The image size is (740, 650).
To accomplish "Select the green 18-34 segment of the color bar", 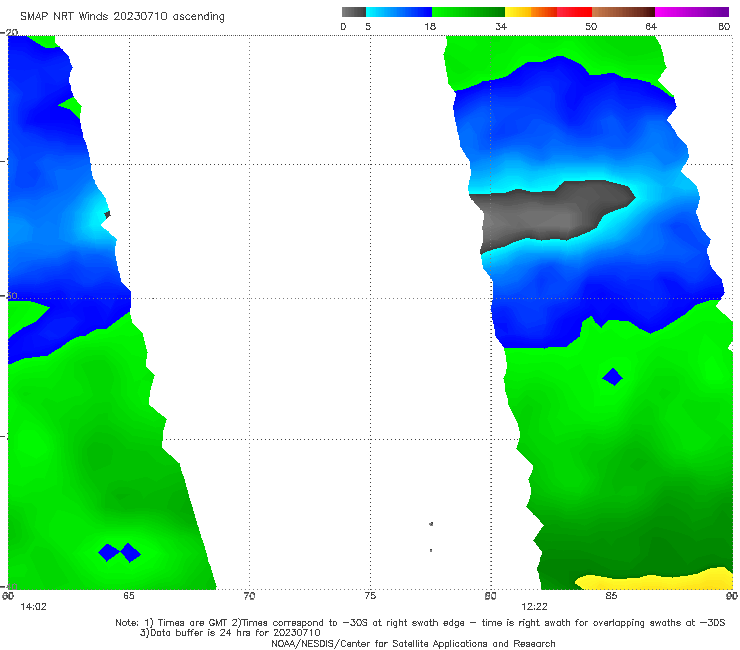I will coord(468,12).
